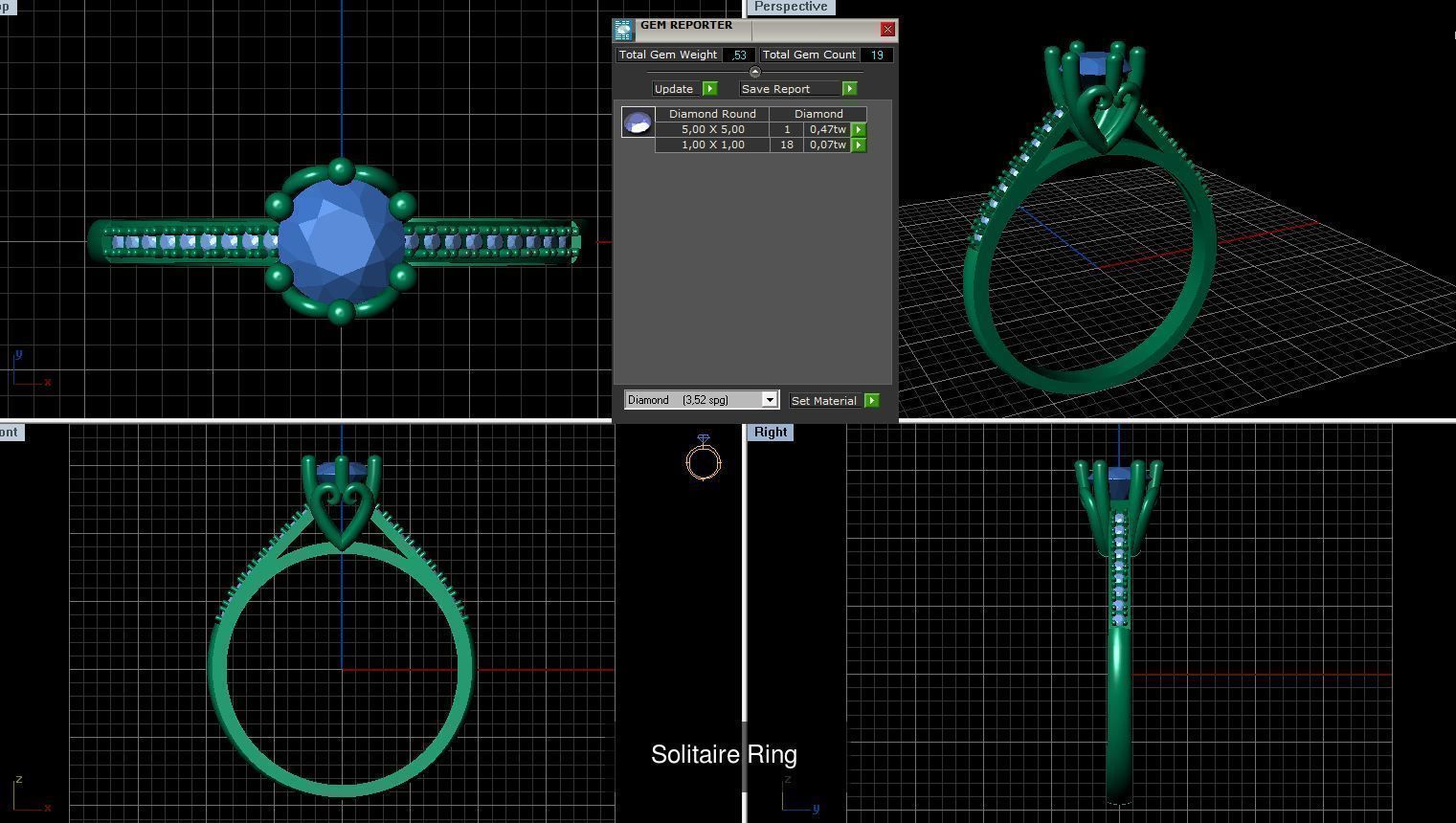Select the '5,00 X 5,00' gem size cell
This screenshot has height=823, width=1456.
point(712,129)
